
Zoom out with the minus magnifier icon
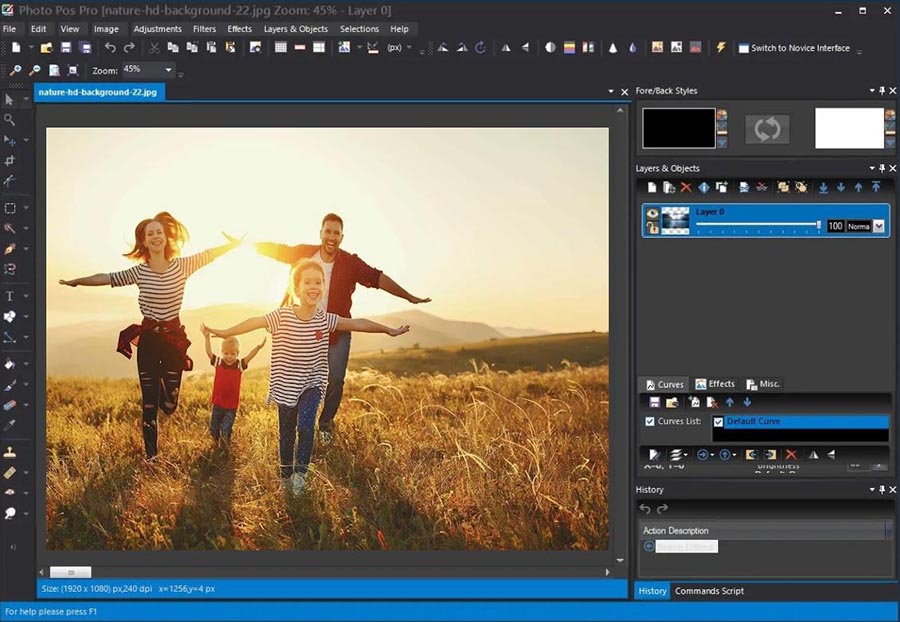[x=35, y=70]
